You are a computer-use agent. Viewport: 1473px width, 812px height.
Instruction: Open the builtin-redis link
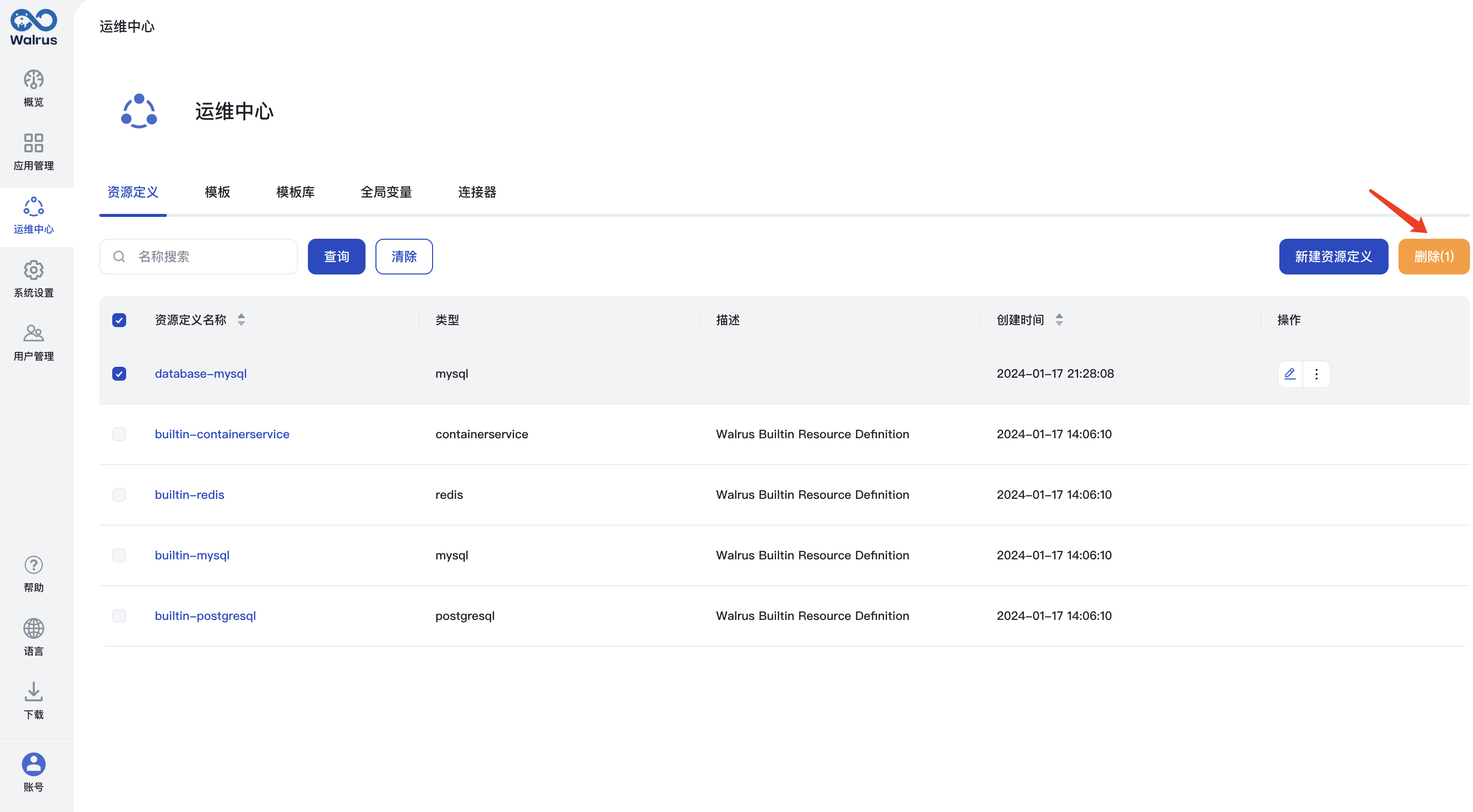pos(189,495)
